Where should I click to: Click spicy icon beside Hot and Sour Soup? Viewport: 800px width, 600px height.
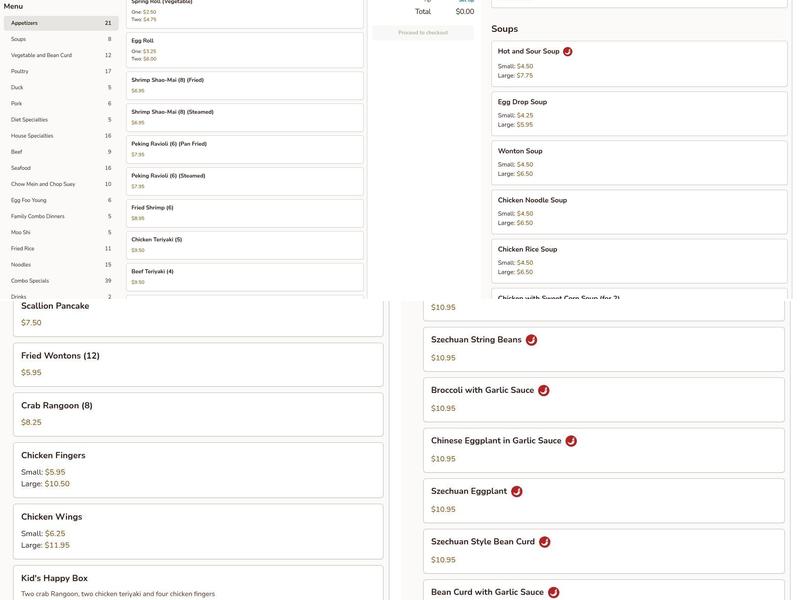tap(568, 52)
